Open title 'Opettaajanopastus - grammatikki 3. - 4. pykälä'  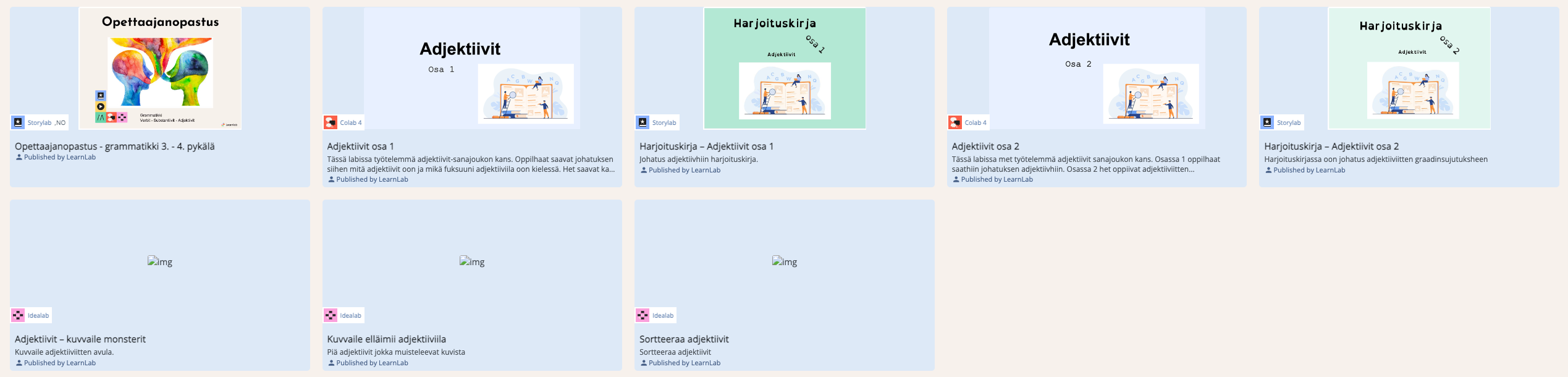coord(115,146)
